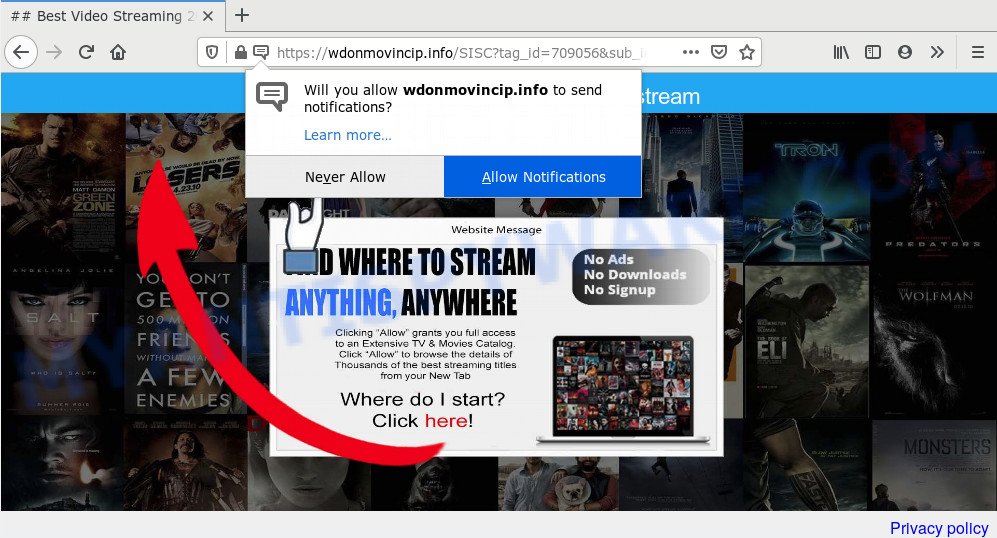Screen dimensions: 997x538
Task: Open page actions three-dot menu
Action: pyautogui.click(x=691, y=52)
